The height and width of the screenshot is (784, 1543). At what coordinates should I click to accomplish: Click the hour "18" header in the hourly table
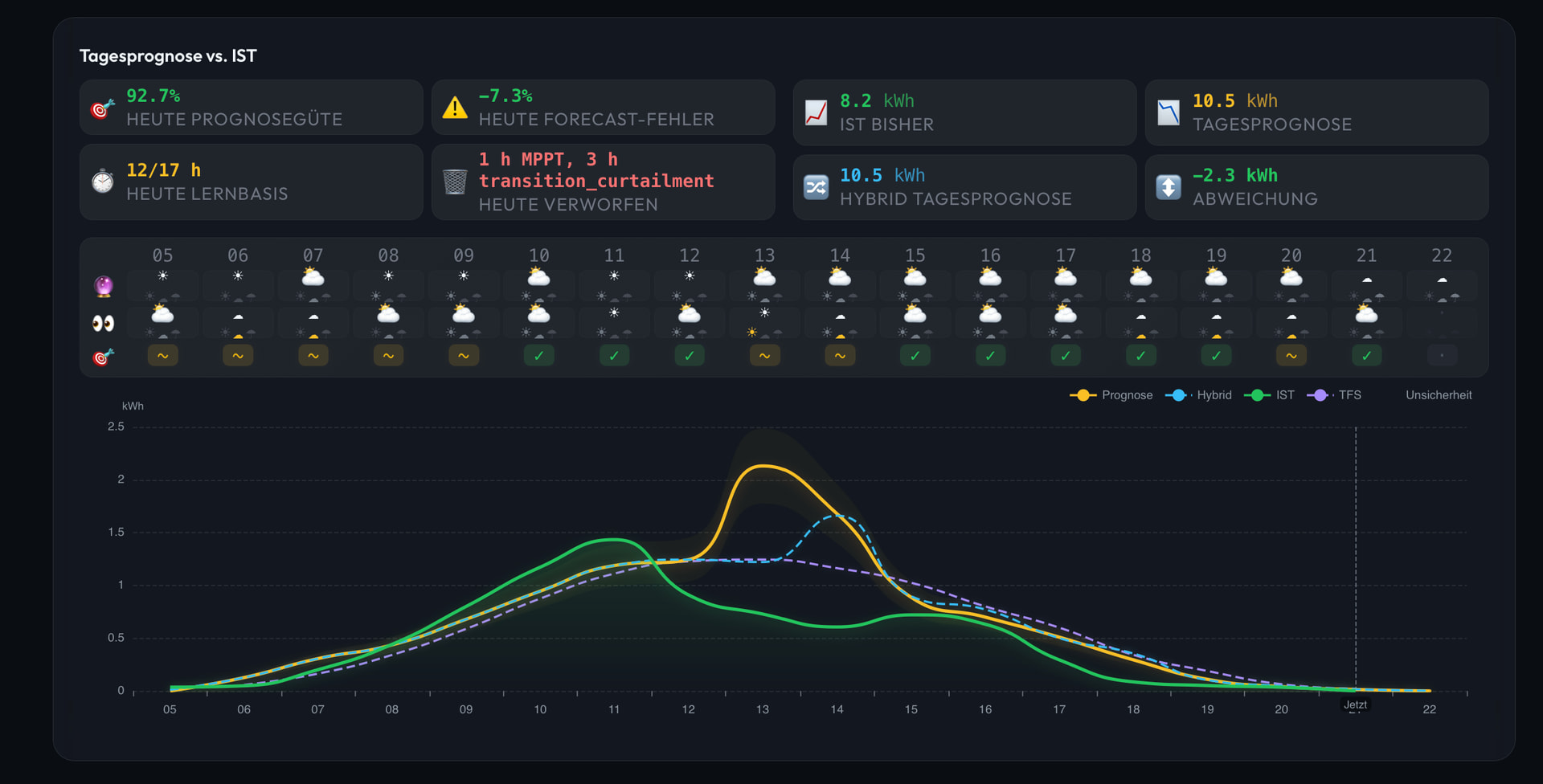click(x=1141, y=255)
